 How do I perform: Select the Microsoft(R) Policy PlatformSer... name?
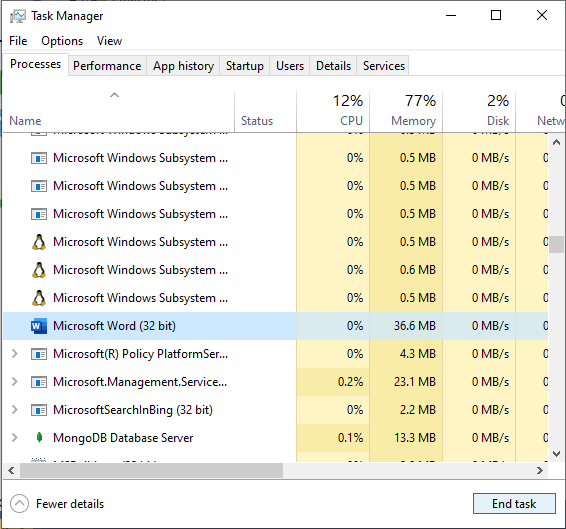140,354
